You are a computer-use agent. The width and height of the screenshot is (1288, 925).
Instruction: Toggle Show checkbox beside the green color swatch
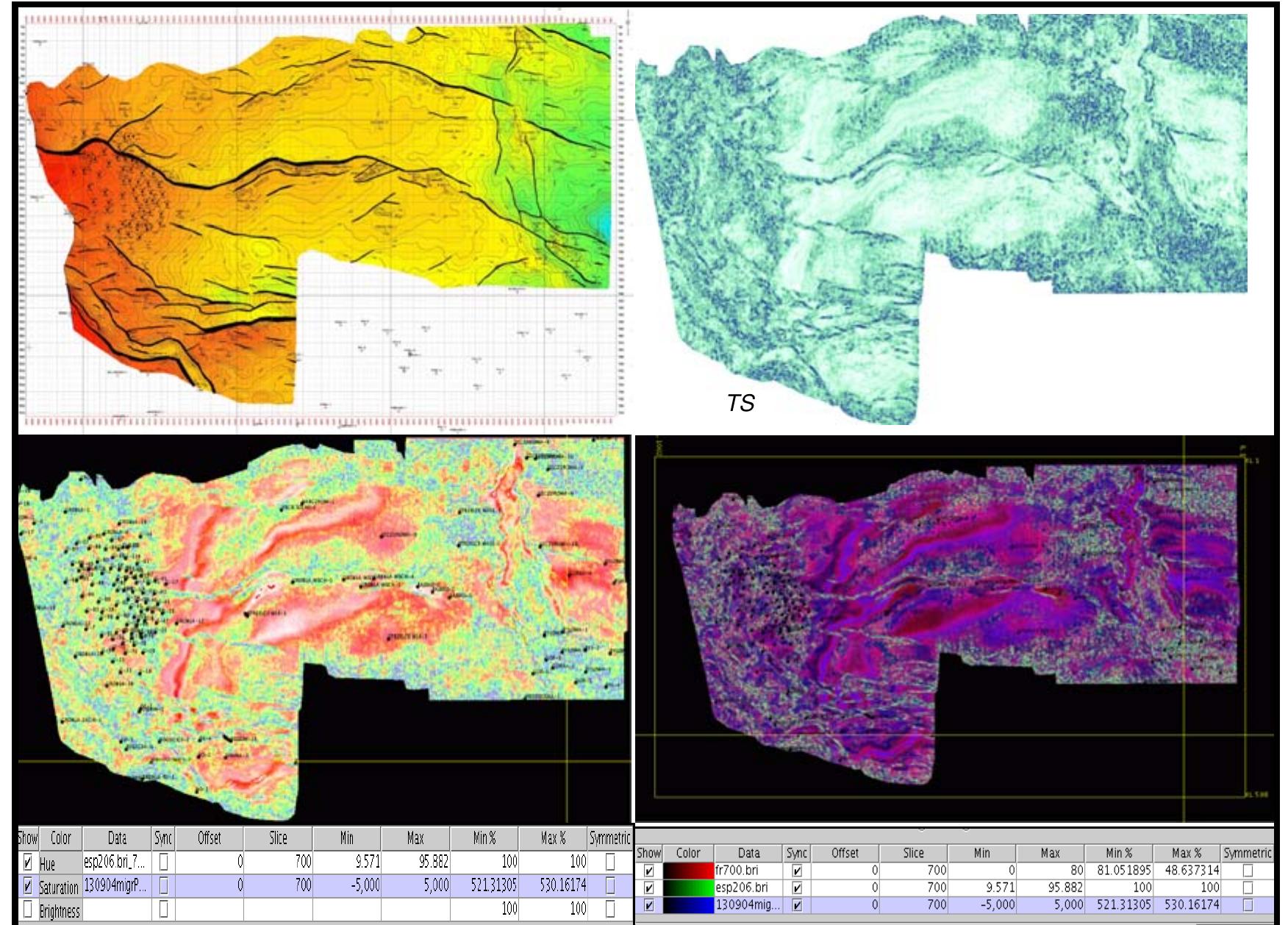click(x=649, y=888)
